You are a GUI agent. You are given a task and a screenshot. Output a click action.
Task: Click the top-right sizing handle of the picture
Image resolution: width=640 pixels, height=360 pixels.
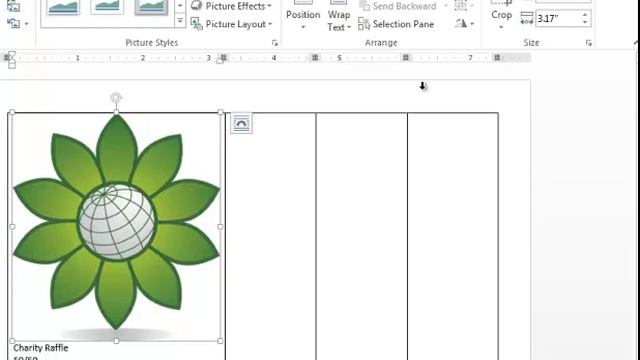click(x=220, y=112)
